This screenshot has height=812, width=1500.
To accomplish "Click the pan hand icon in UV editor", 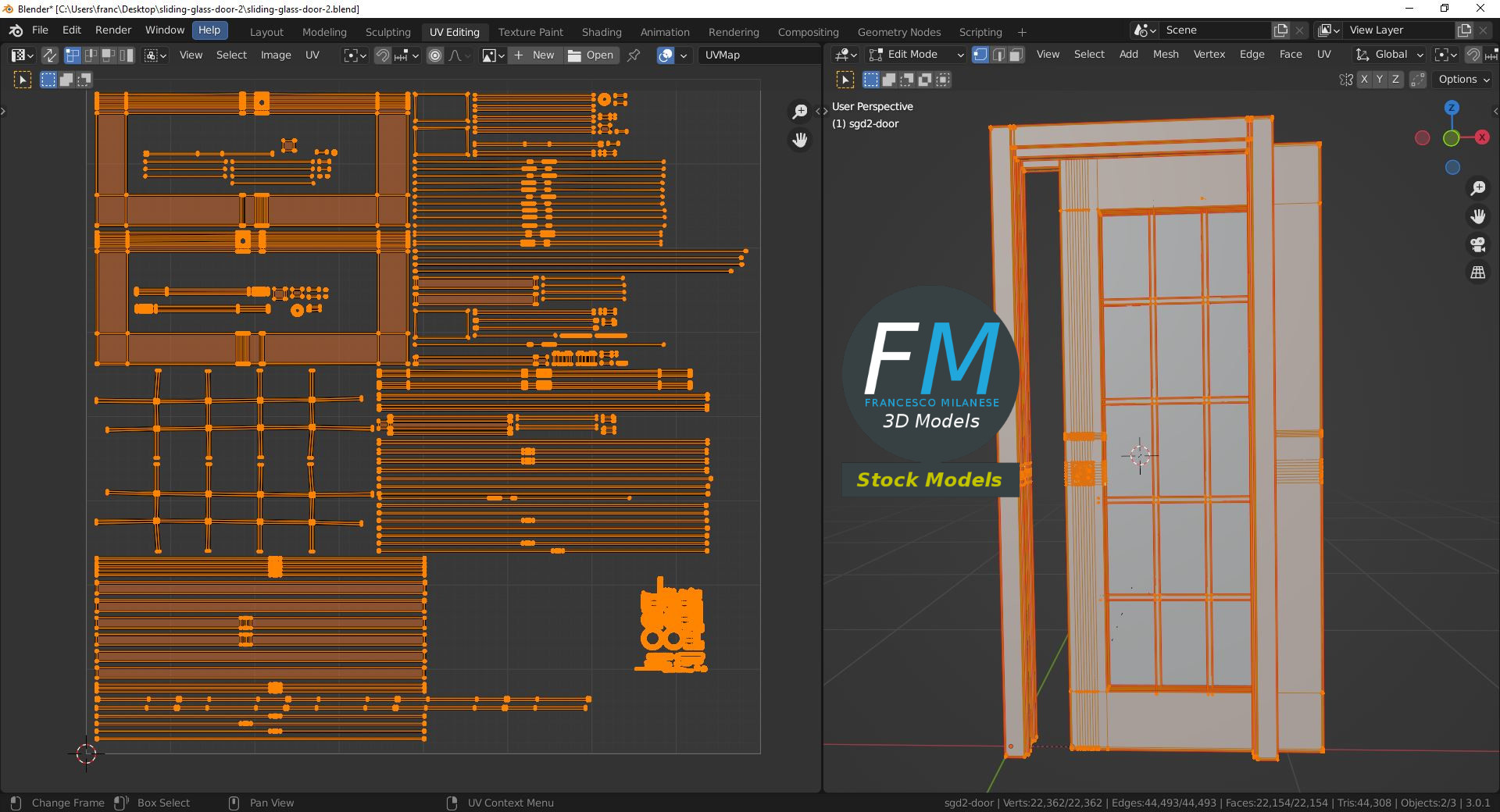I will tap(799, 140).
